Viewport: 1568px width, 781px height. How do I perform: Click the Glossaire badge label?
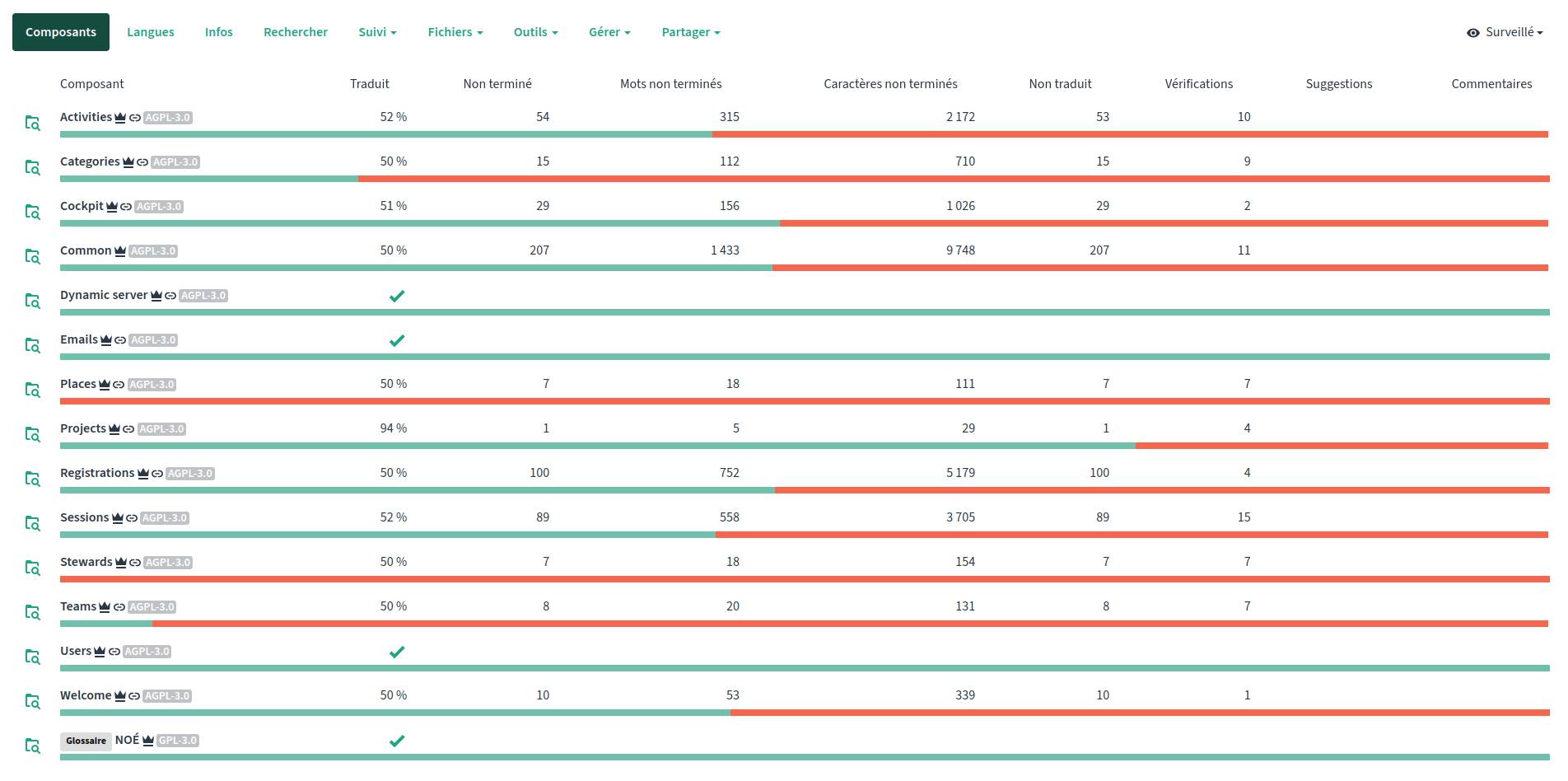click(x=86, y=741)
